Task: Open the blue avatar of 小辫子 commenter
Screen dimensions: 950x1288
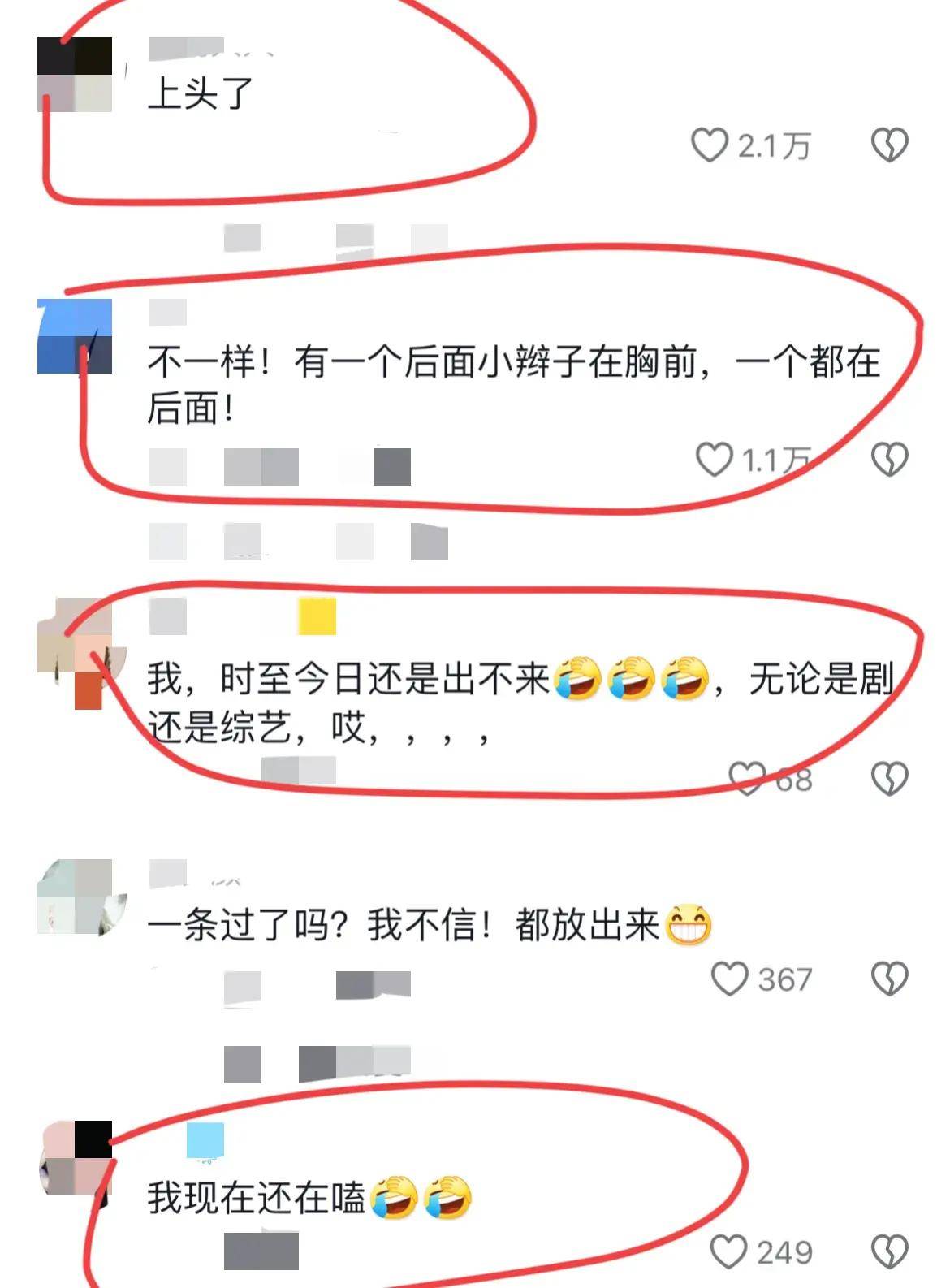Action: [x=75, y=336]
